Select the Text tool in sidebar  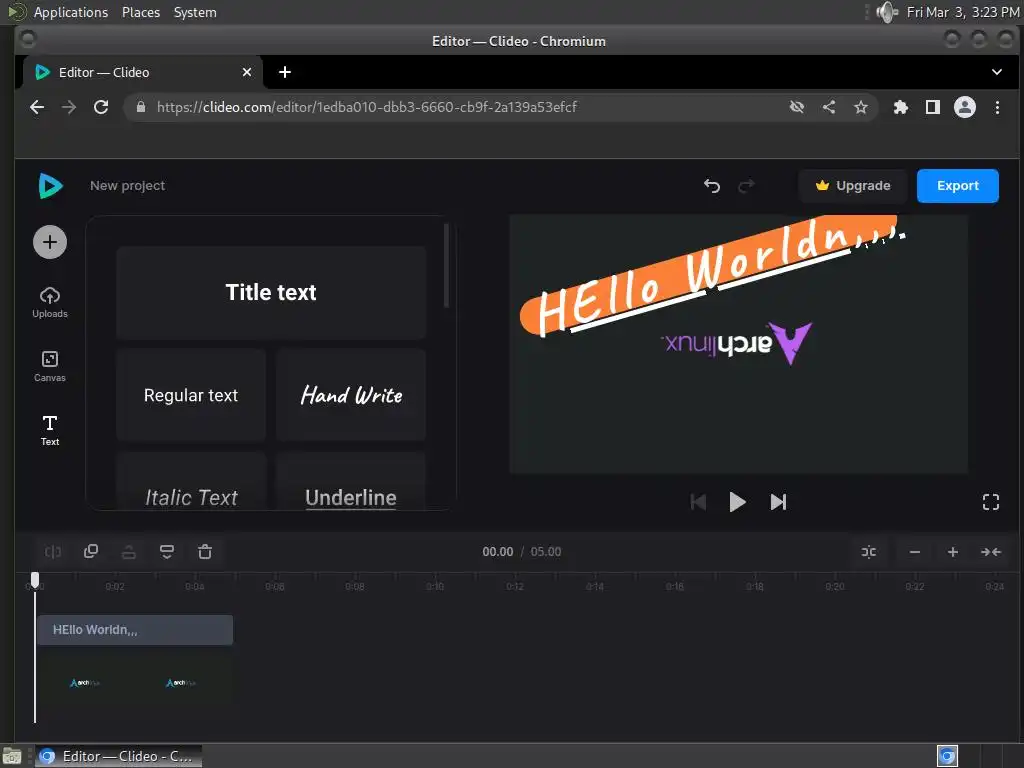(50, 430)
